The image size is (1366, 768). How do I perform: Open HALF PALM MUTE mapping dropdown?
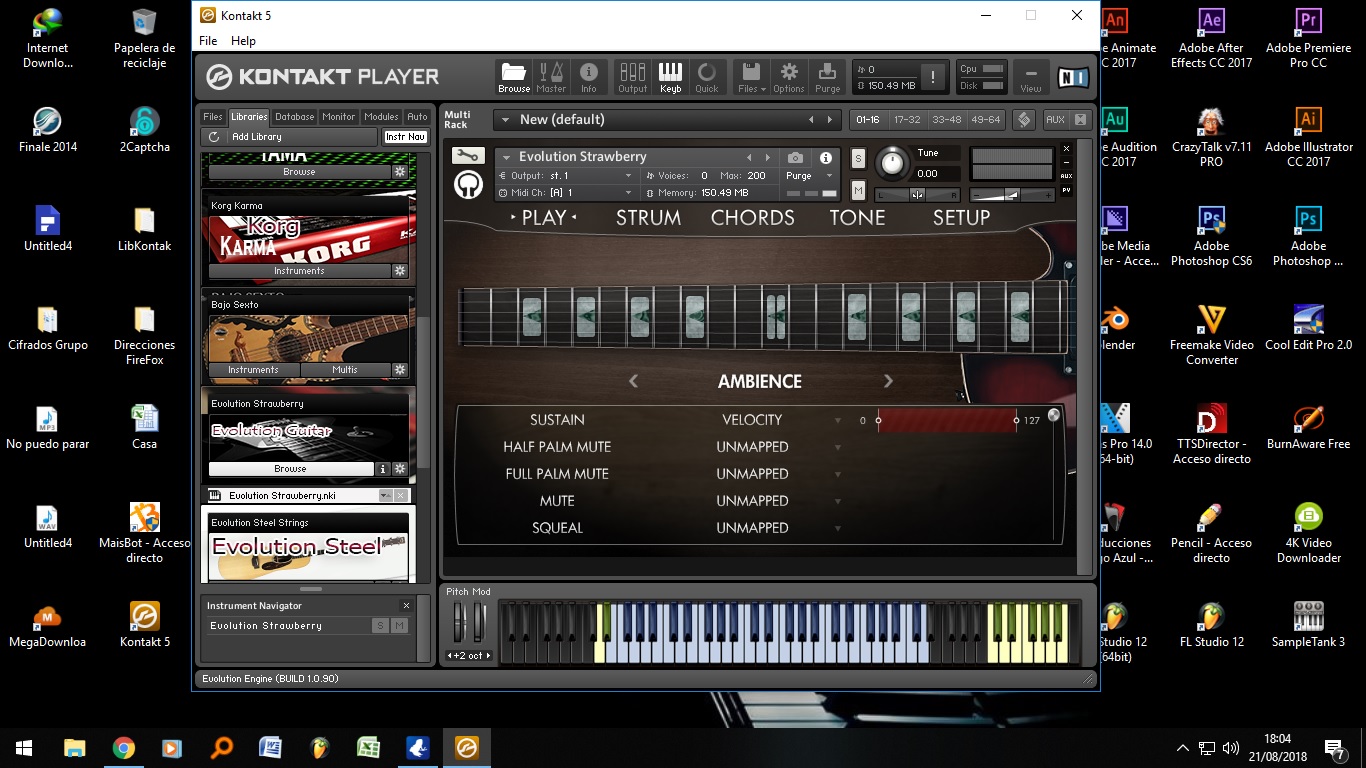pyautogui.click(x=838, y=447)
